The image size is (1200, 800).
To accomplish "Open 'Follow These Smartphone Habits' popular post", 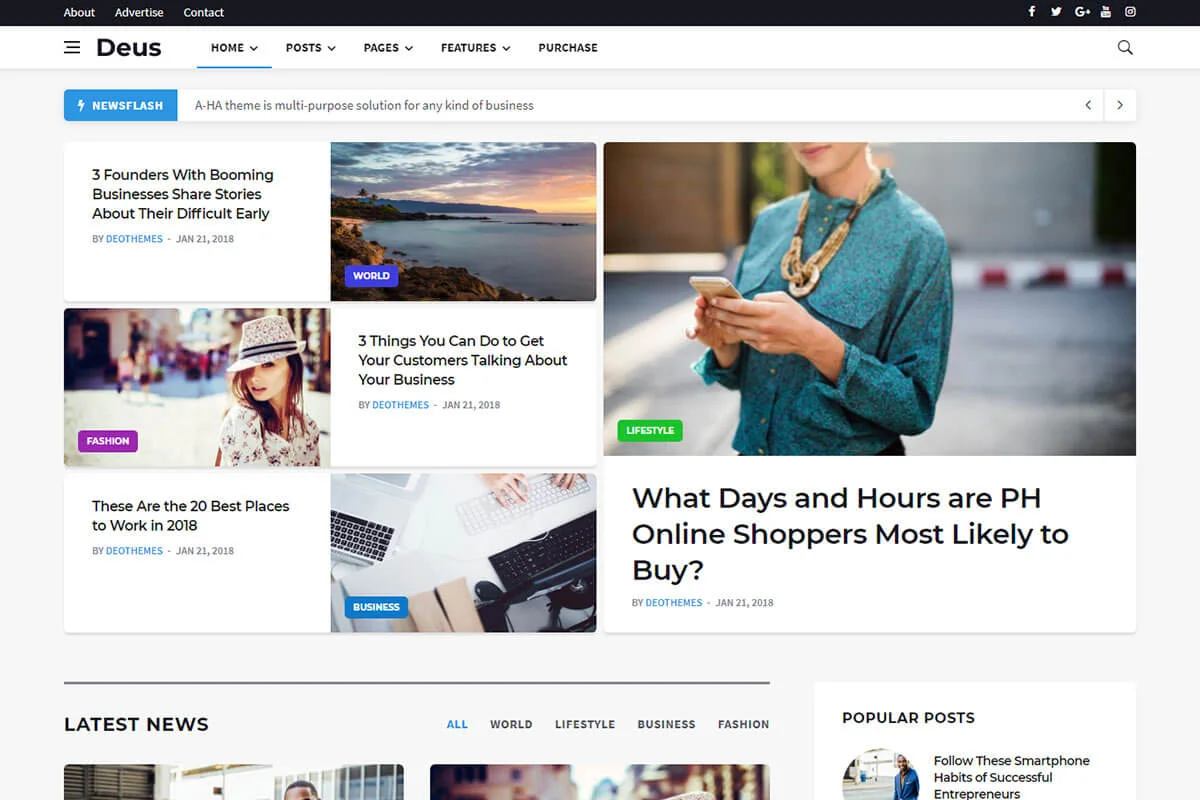I will tap(1012, 777).
